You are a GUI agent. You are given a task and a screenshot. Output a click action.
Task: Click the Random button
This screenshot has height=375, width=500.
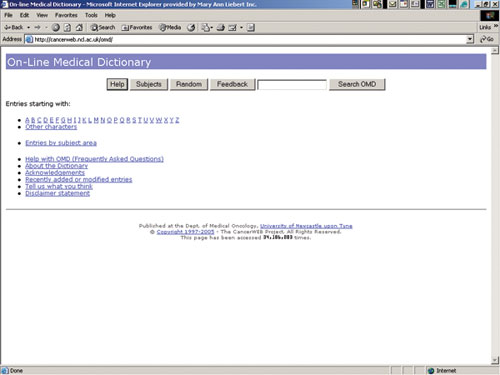pos(189,84)
